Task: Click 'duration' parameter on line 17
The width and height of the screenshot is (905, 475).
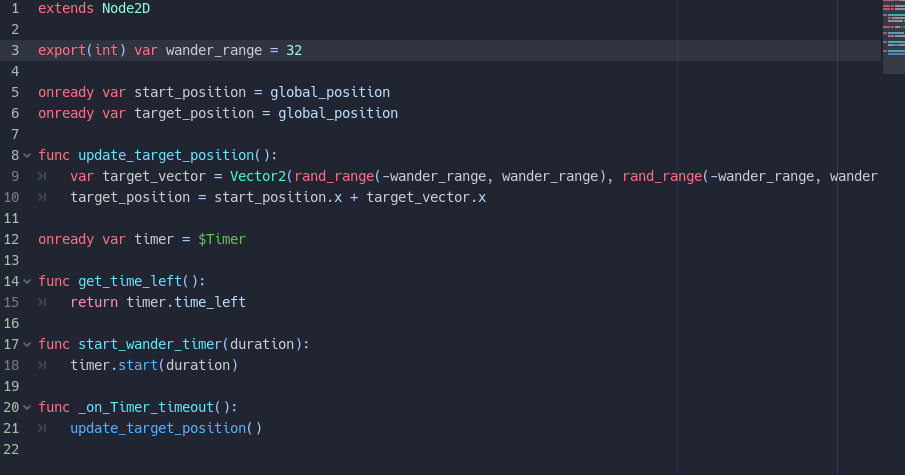Action: coord(262,345)
